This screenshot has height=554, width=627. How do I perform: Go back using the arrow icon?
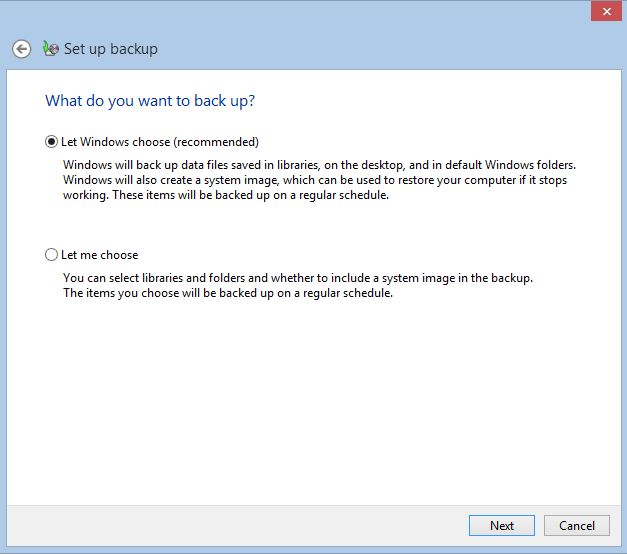coord(21,49)
